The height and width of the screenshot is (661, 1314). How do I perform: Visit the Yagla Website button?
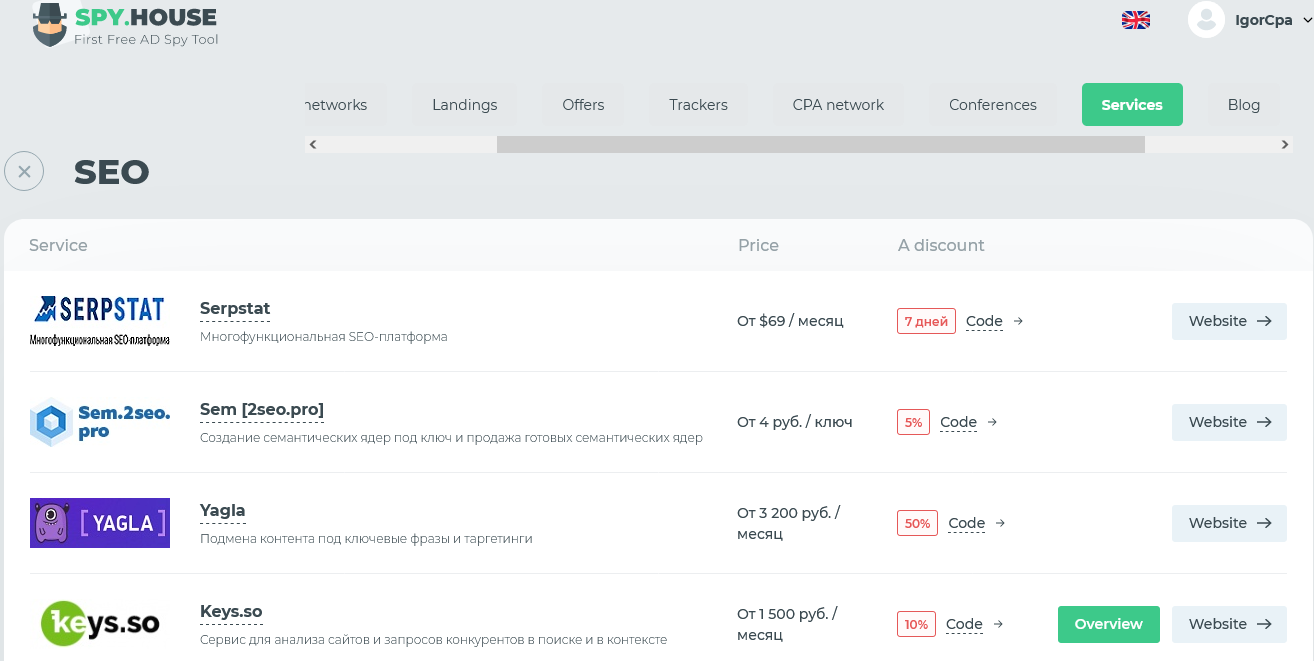tap(1229, 523)
